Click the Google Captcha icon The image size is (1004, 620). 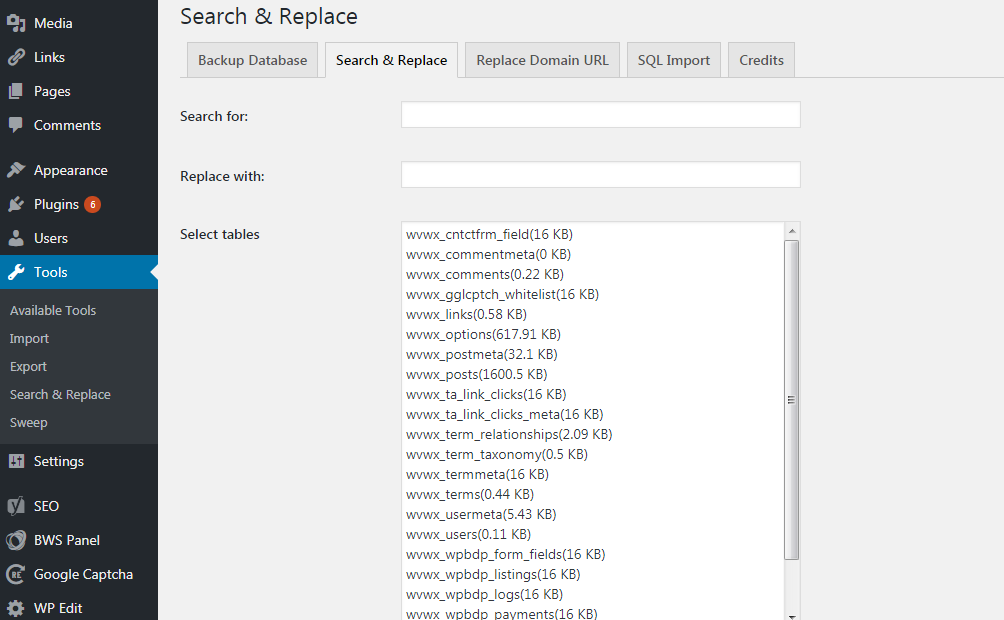(16, 574)
